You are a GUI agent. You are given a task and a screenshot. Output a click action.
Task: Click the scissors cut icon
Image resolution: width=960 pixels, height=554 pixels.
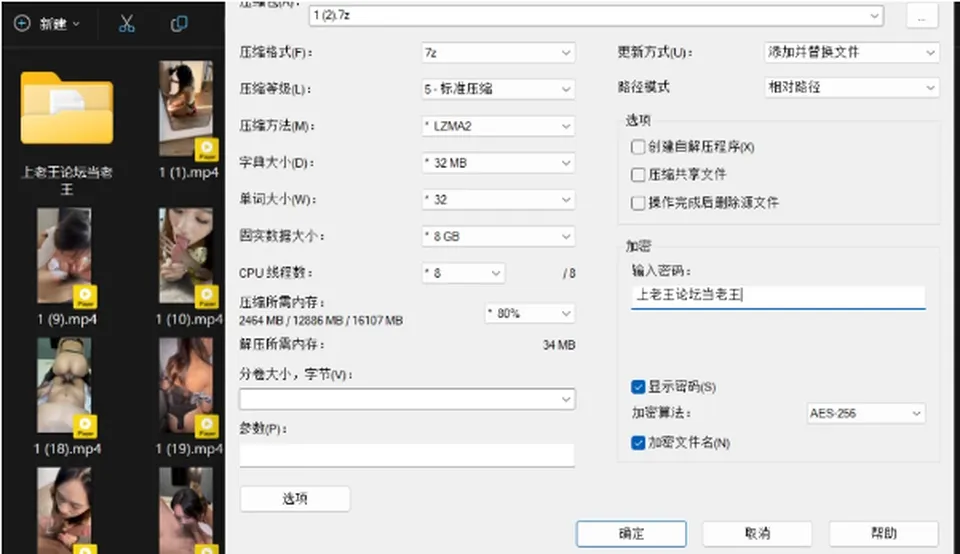tap(127, 24)
